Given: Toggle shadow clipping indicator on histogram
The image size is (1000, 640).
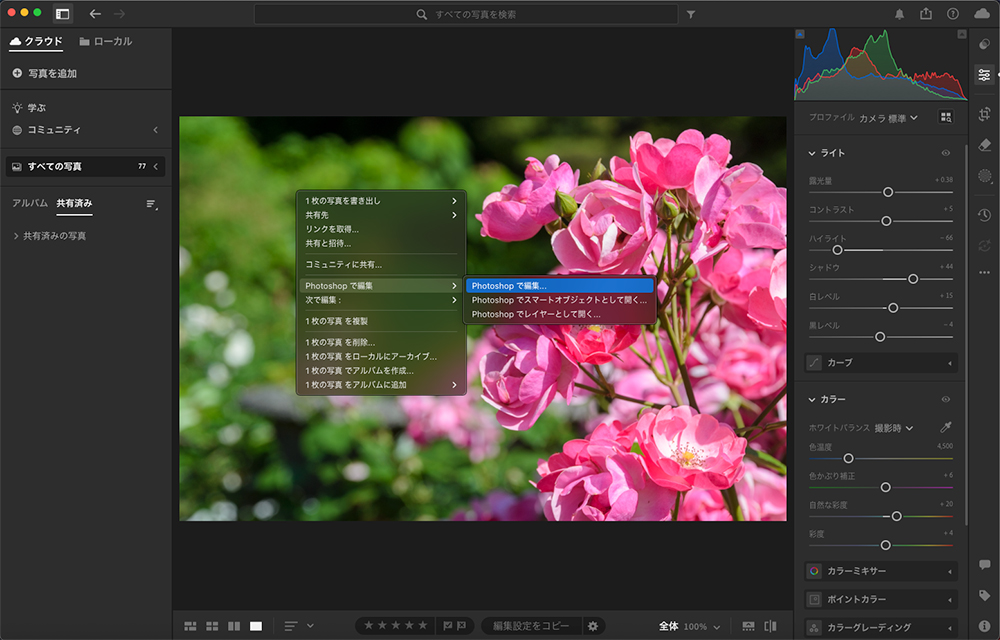Looking at the screenshot, I should pyautogui.click(x=800, y=34).
